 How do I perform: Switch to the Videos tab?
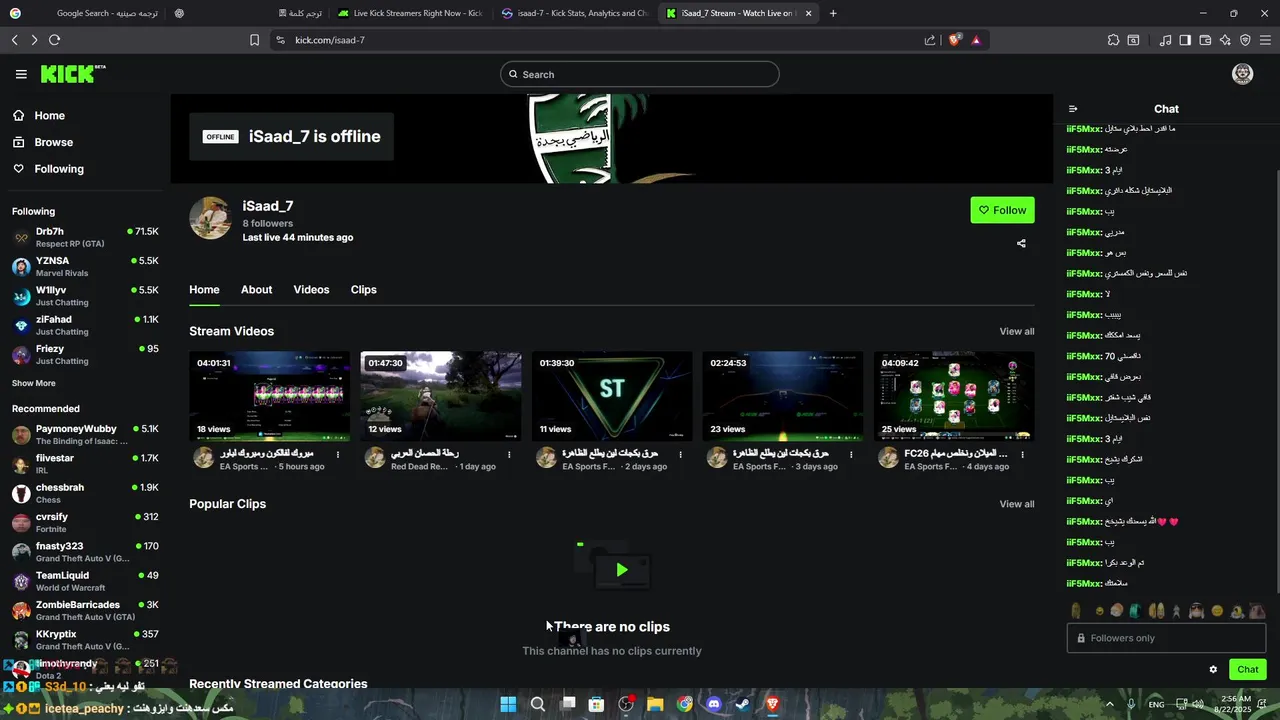tap(311, 289)
